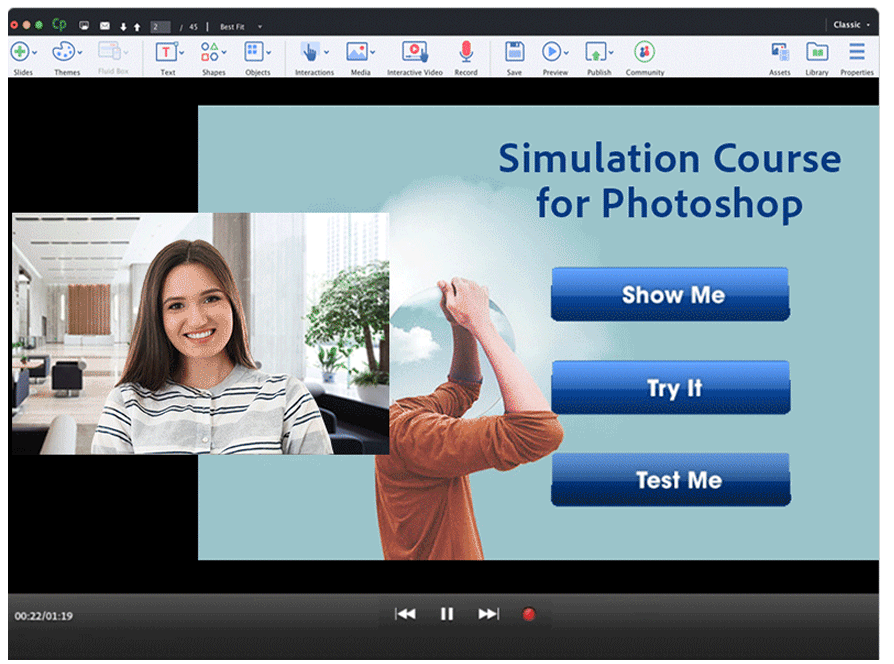
Task: Skip forward with the fast-forward button
Action: point(489,614)
